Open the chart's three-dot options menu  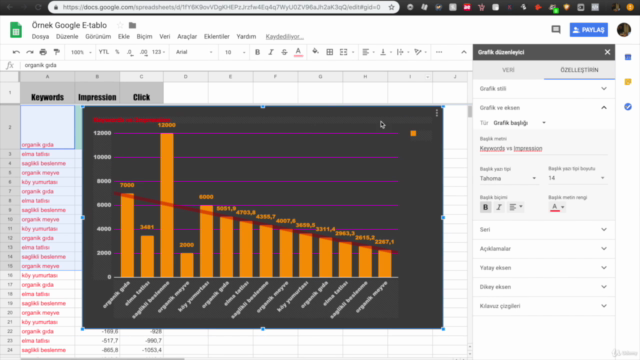point(437,113)
